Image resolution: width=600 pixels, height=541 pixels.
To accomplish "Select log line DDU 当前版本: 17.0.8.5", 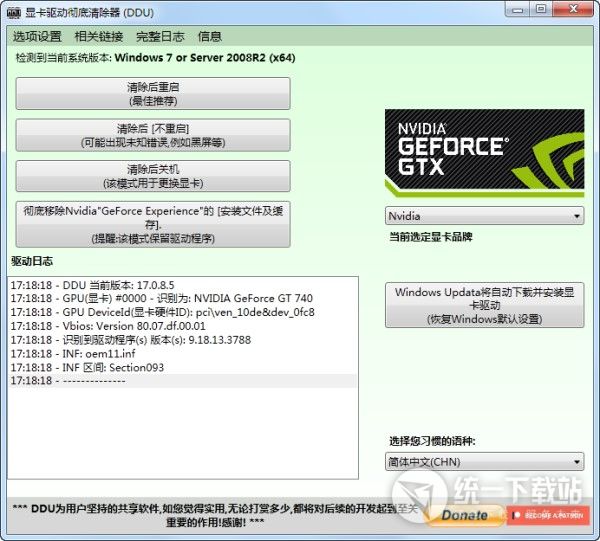I will 182,285.
